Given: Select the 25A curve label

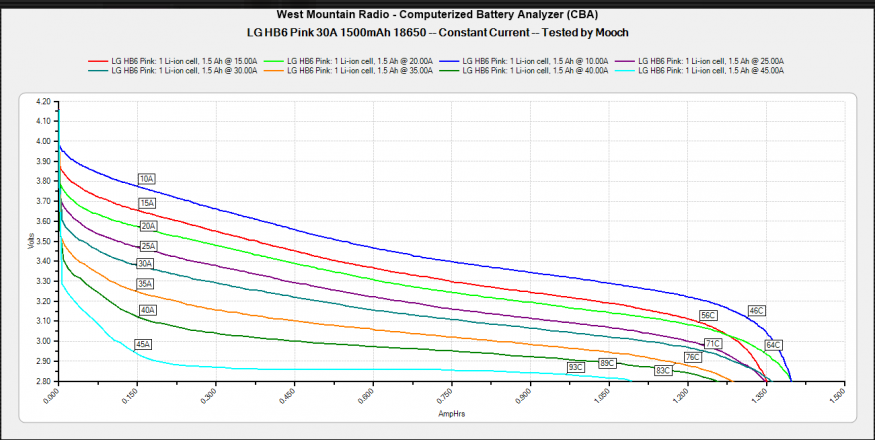Looking at the screenshot, I should click(x=147, y=246).
